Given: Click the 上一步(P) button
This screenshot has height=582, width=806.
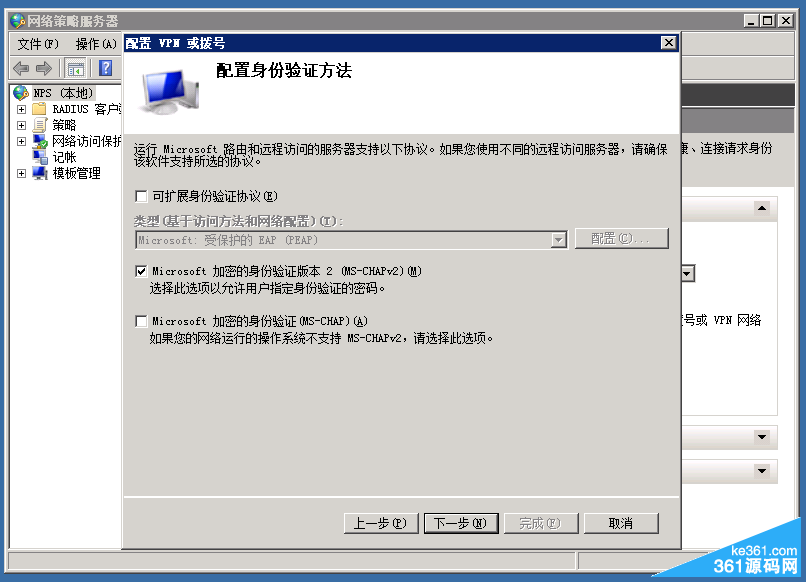Looking at the screenshot, I should 381,523.
